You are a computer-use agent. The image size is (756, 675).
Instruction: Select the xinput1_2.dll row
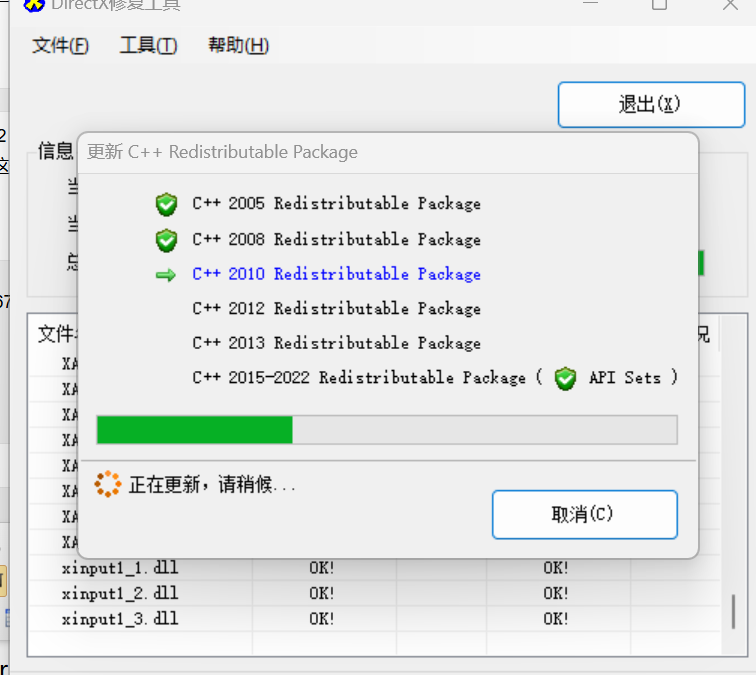374,594
